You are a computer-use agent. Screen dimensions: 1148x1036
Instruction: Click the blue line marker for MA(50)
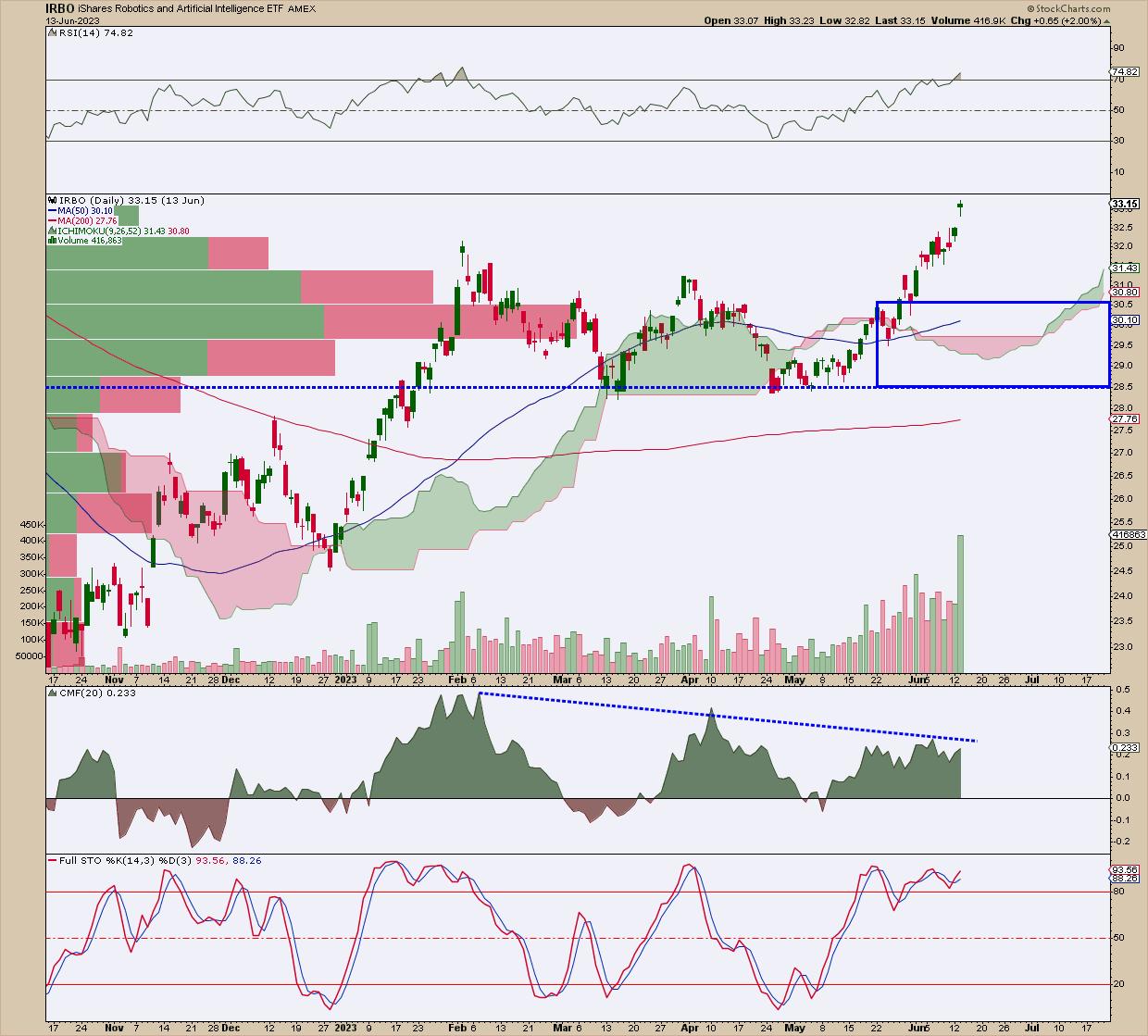click(x=52, y=210)
